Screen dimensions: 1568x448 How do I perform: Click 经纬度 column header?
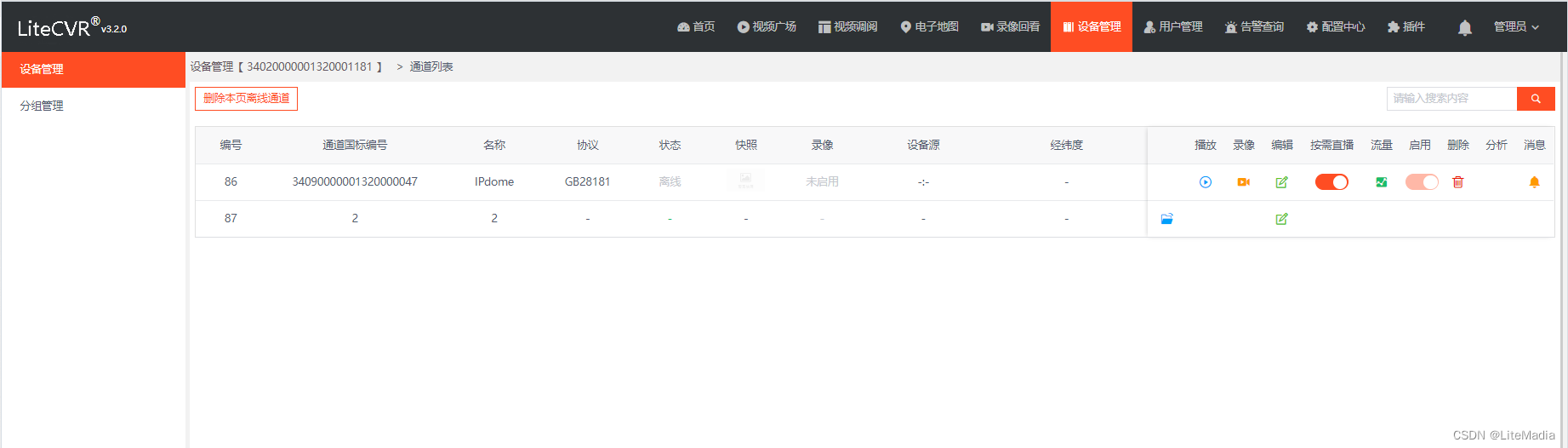[1066, 146]
